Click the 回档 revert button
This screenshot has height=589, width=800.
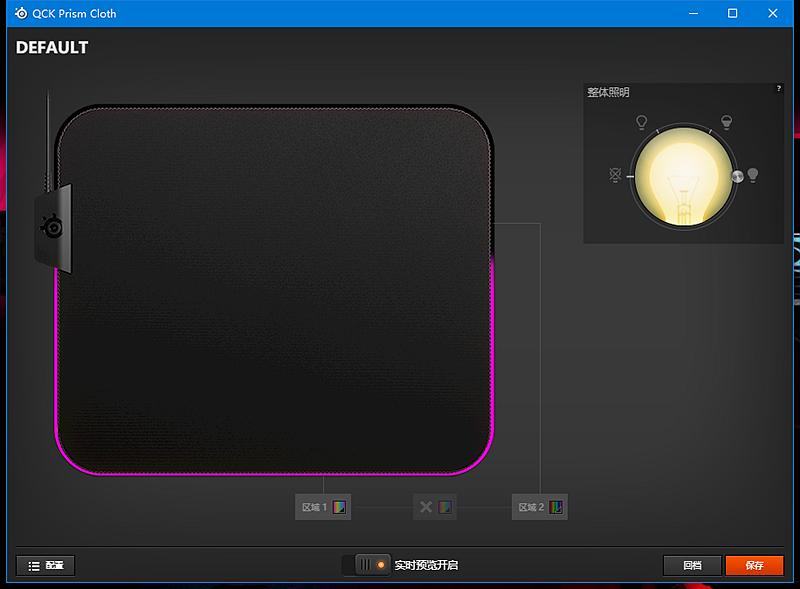(x=692, y=566)
